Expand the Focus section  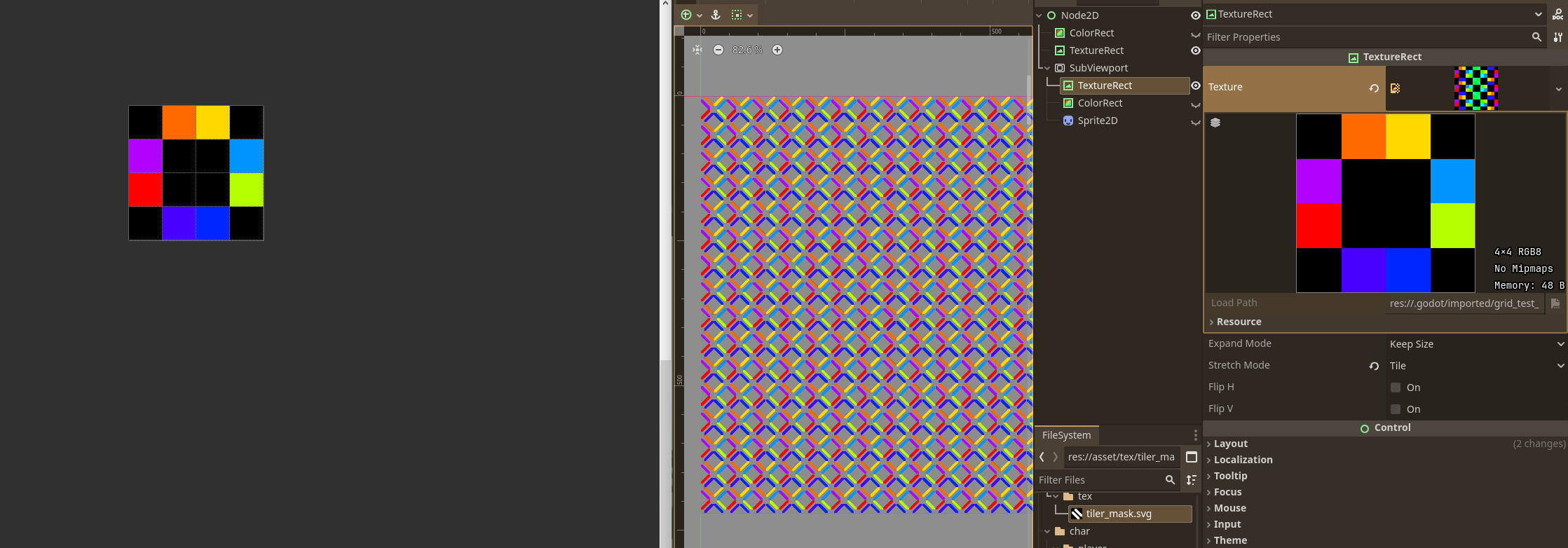(1227, 492)
